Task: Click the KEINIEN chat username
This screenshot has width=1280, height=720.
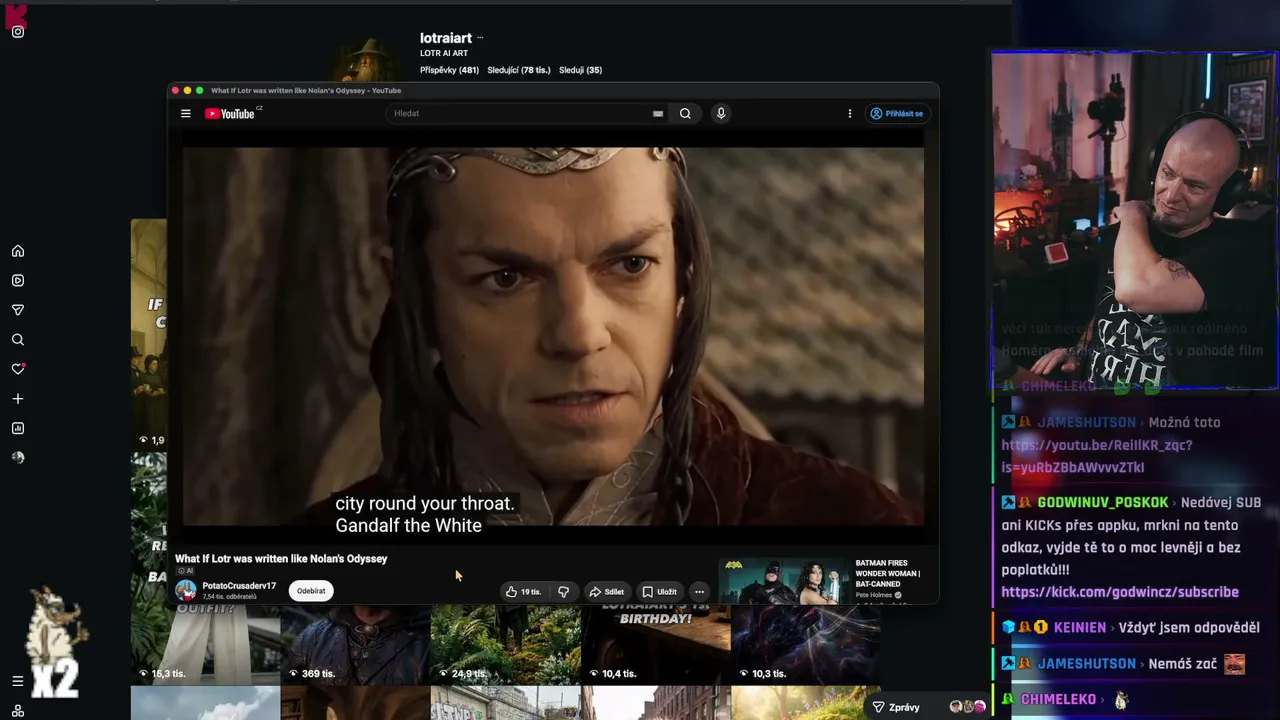Action: [x=1080, y=628]
